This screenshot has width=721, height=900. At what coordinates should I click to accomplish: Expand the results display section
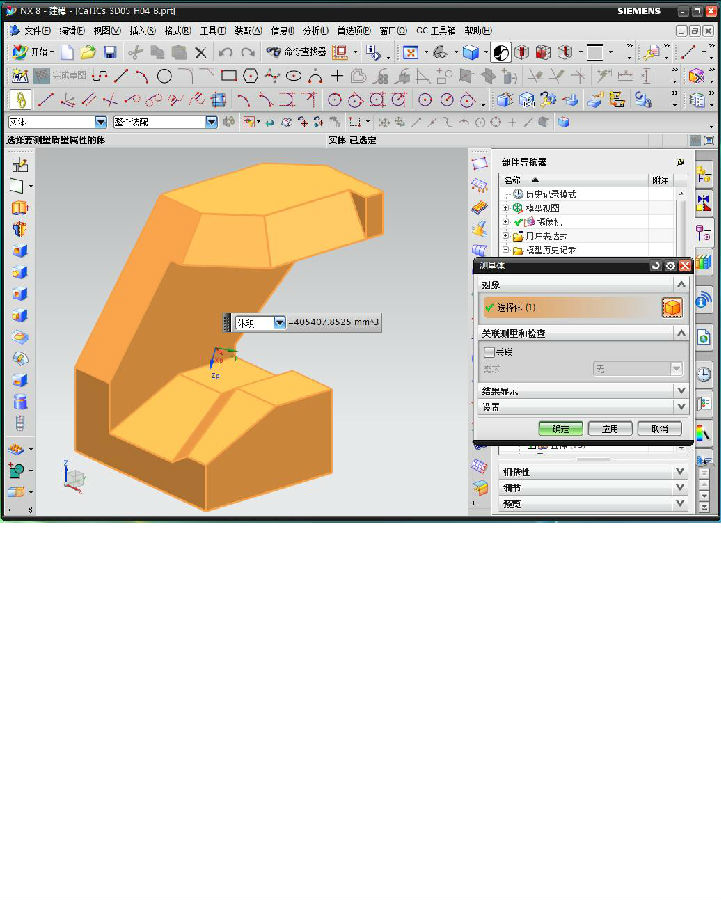pyautogui.click(x=681, y=391)
